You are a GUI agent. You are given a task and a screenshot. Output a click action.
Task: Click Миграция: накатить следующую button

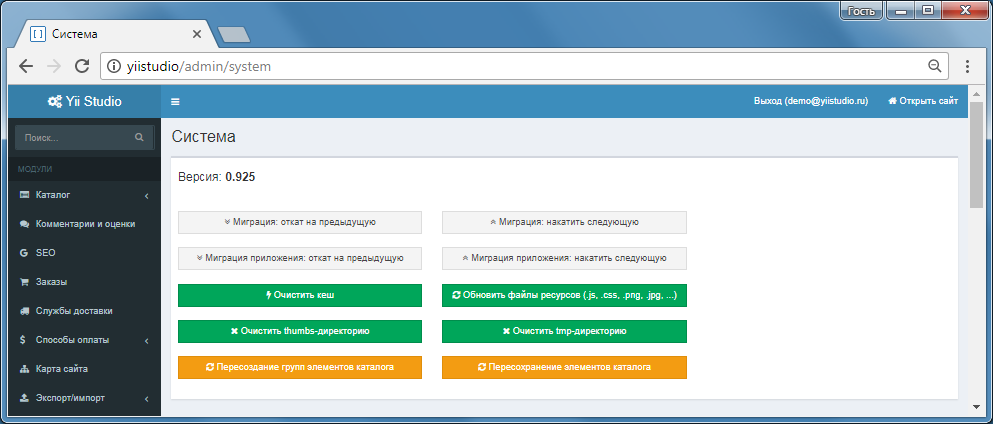click(564, 222)
